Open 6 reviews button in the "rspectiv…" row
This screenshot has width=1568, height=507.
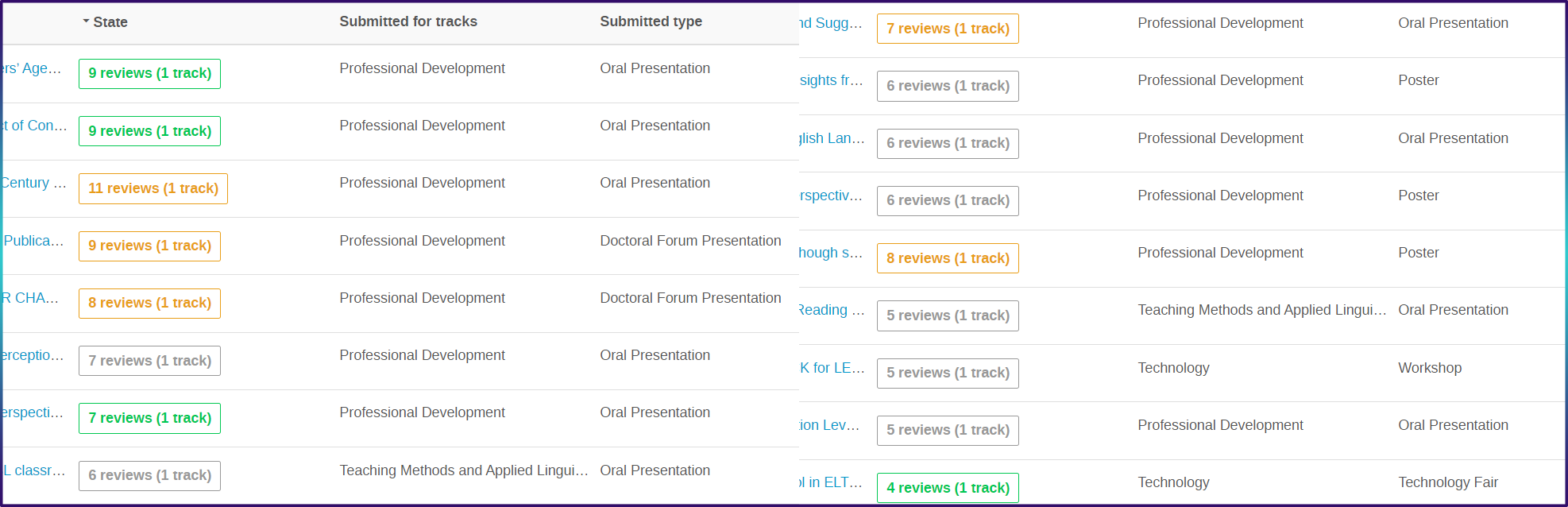(x=948, y=200)
